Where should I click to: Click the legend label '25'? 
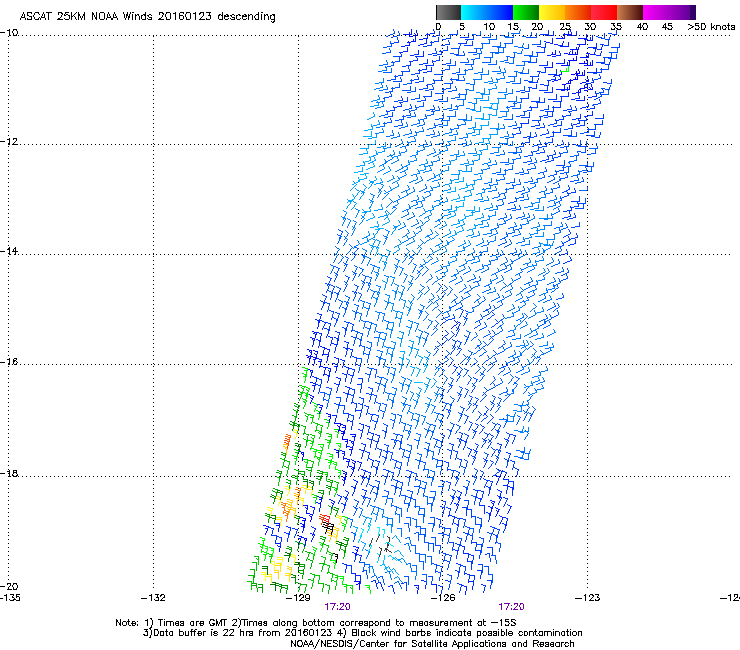click(x=565, y=27)
